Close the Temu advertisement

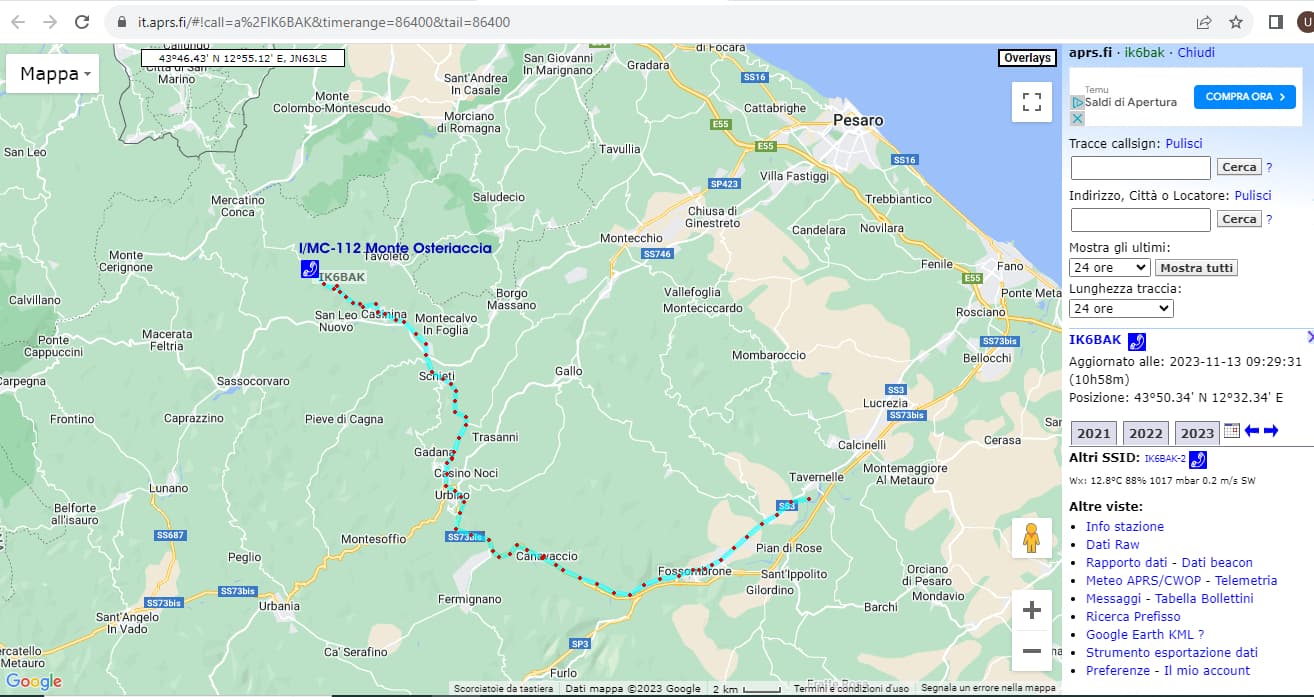click(x=1077, y=118)
